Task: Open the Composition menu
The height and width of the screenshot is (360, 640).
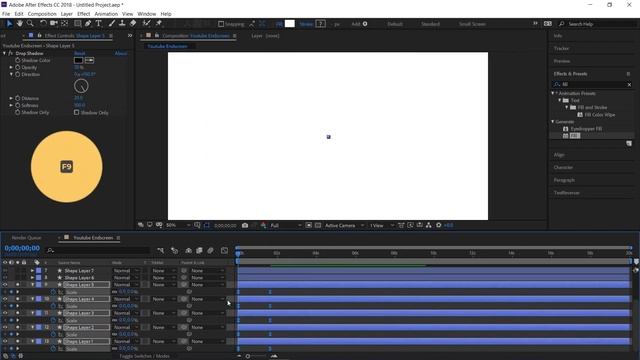Action: (42, 14)
